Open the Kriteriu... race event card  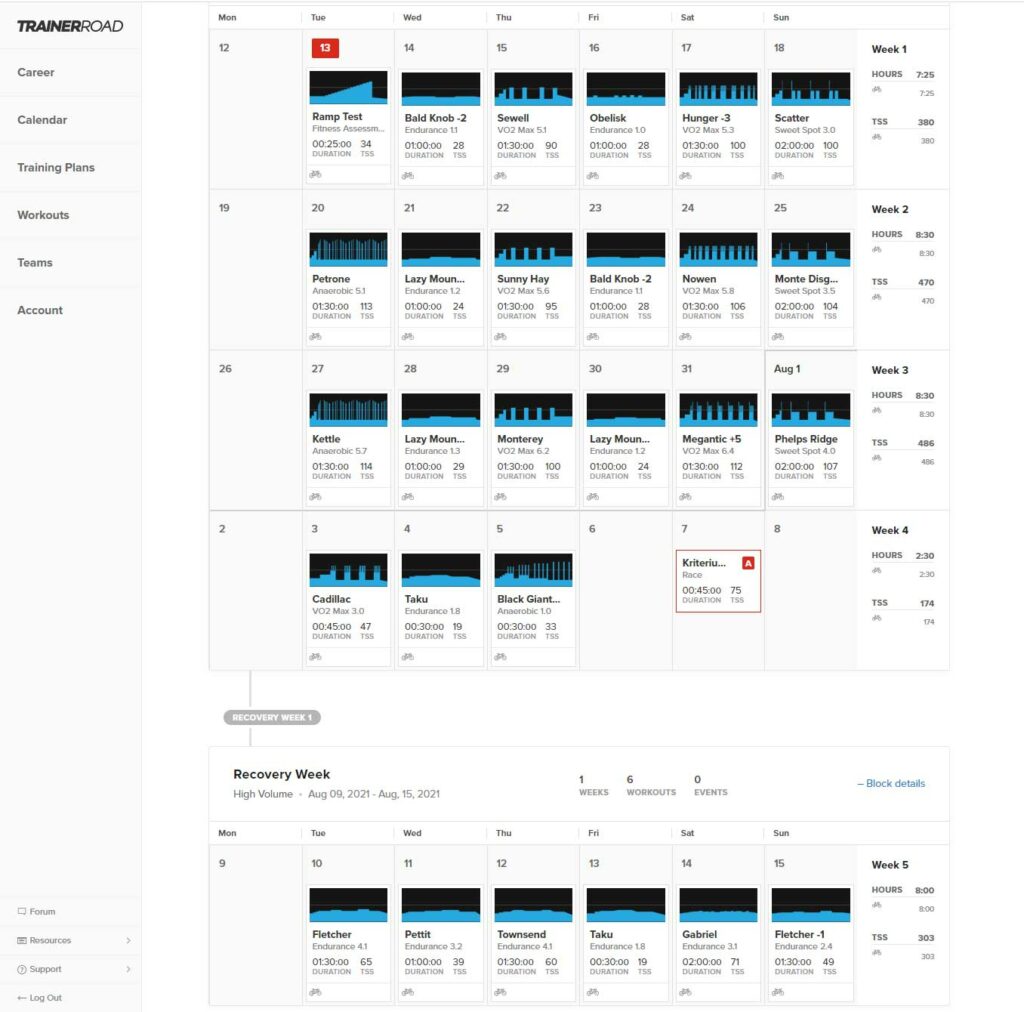coord(718,581)
